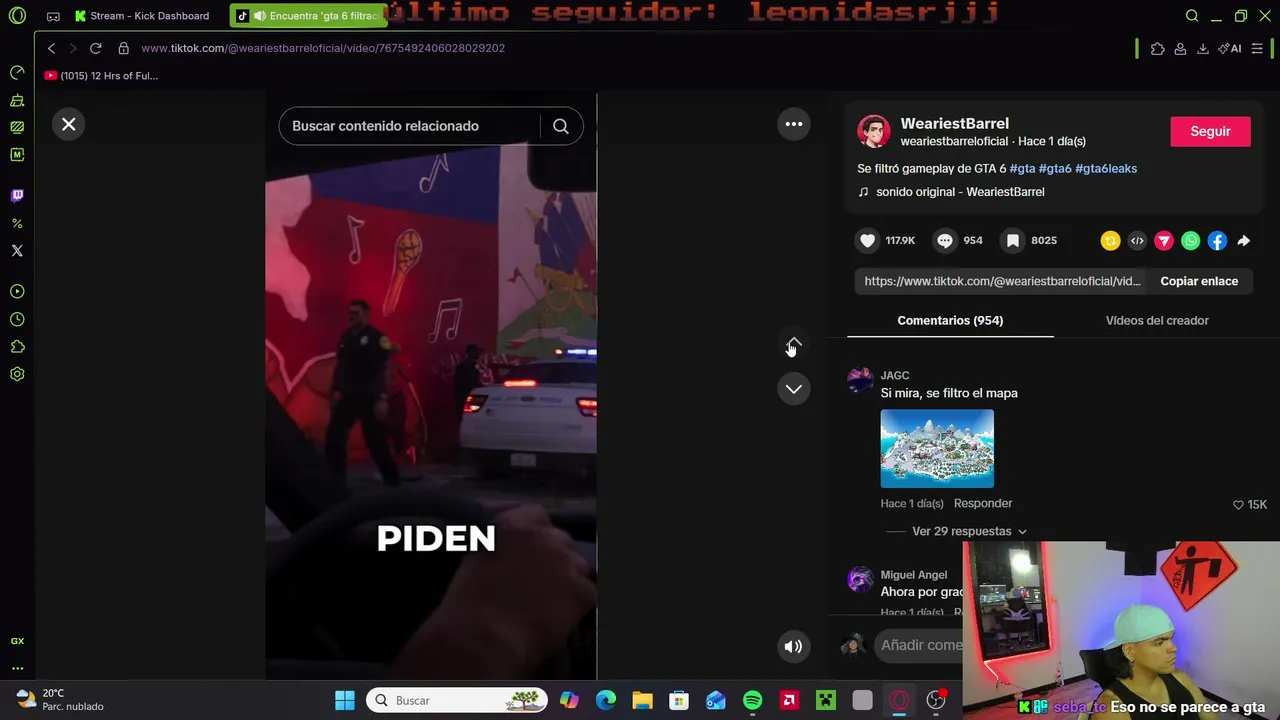
Task: Switch to the 'Vídeos del creador' tab
Action: tap(1157, 320)
